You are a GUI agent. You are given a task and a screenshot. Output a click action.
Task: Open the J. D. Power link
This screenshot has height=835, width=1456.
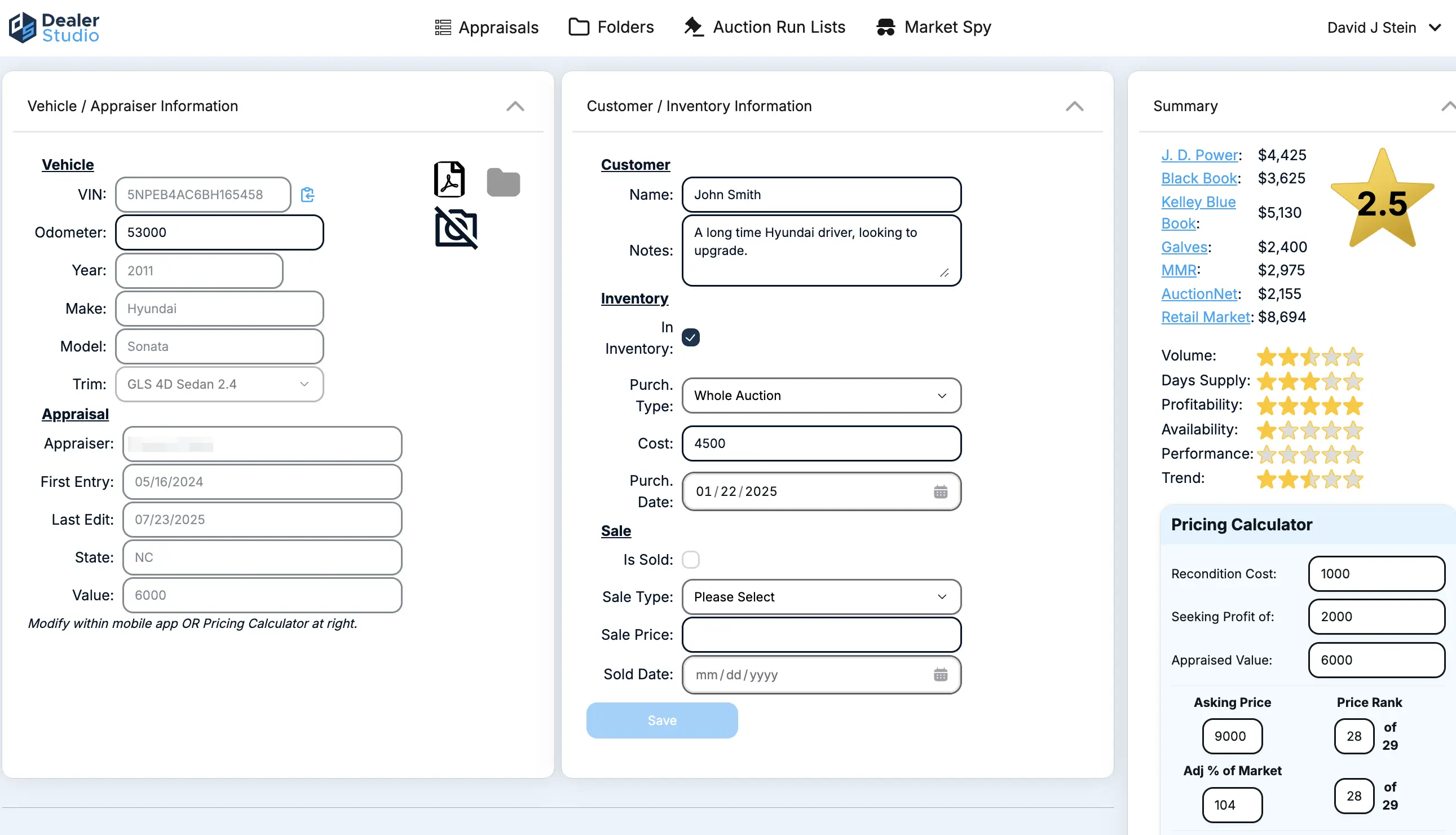1199,155
